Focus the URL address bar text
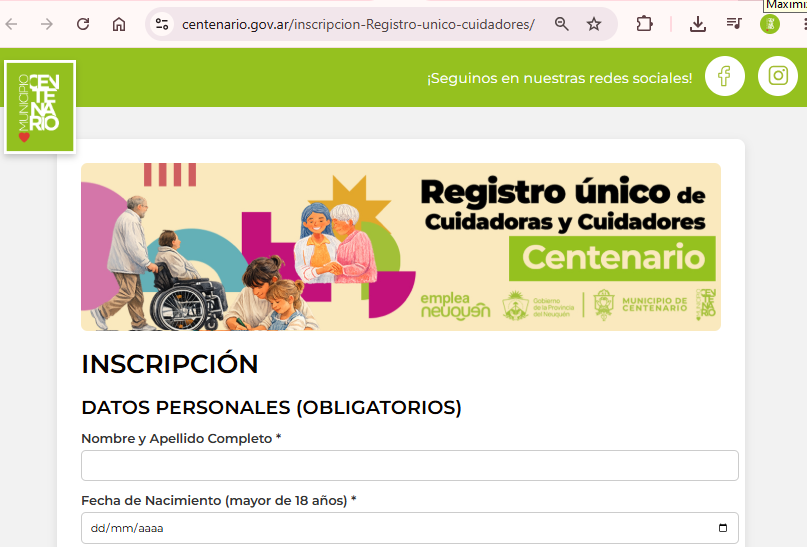 [x=358, y=24]
